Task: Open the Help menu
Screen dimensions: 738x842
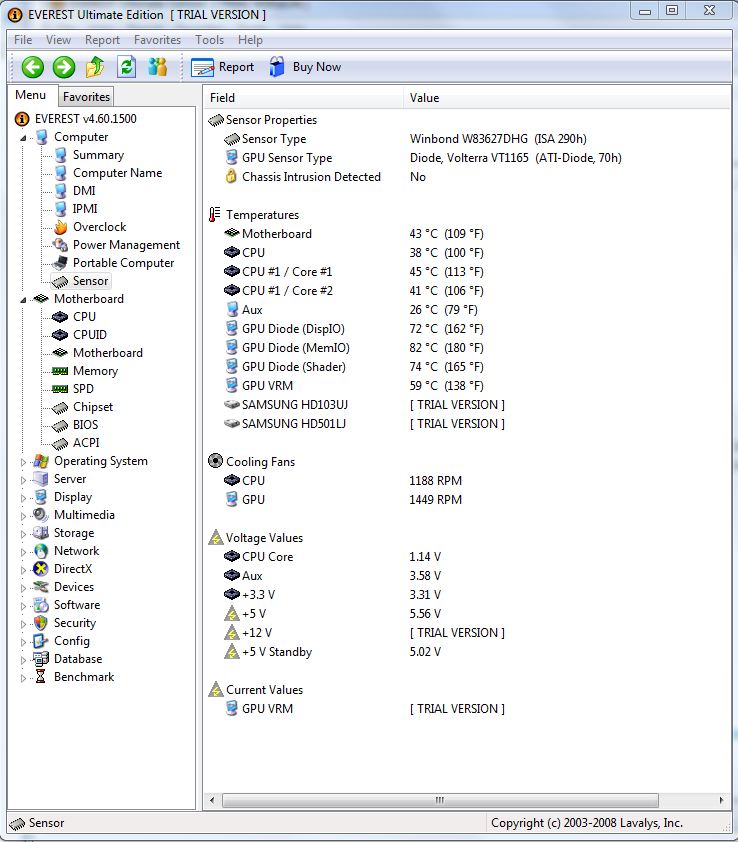Action: pyautogui.click(x=250, y=40)
